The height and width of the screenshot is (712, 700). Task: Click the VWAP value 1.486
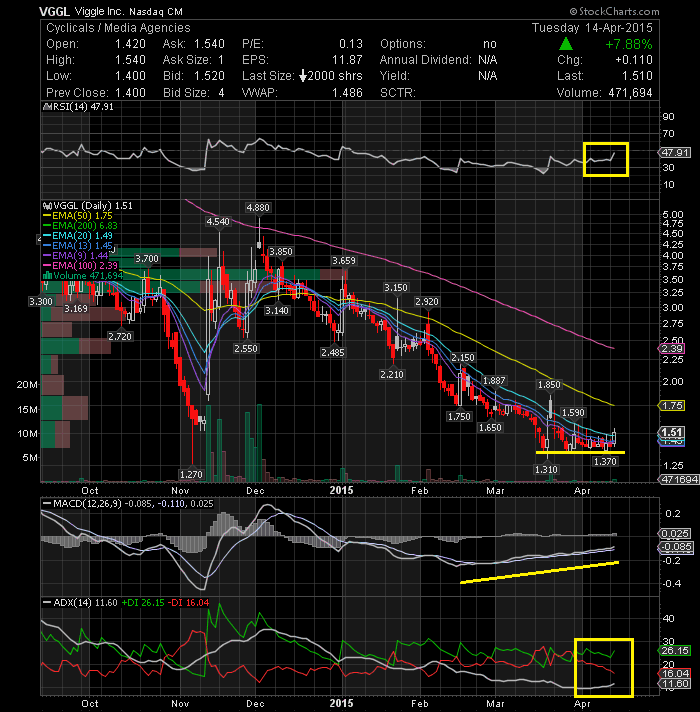pyautogui.click(x=347, y=93)
